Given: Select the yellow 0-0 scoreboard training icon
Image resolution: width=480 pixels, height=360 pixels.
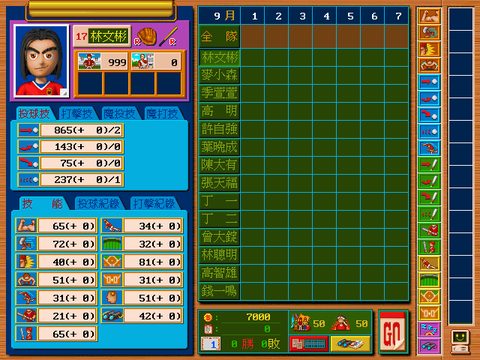Looking at the screenshot, I should pyautogui.click(x=429, y=313).
